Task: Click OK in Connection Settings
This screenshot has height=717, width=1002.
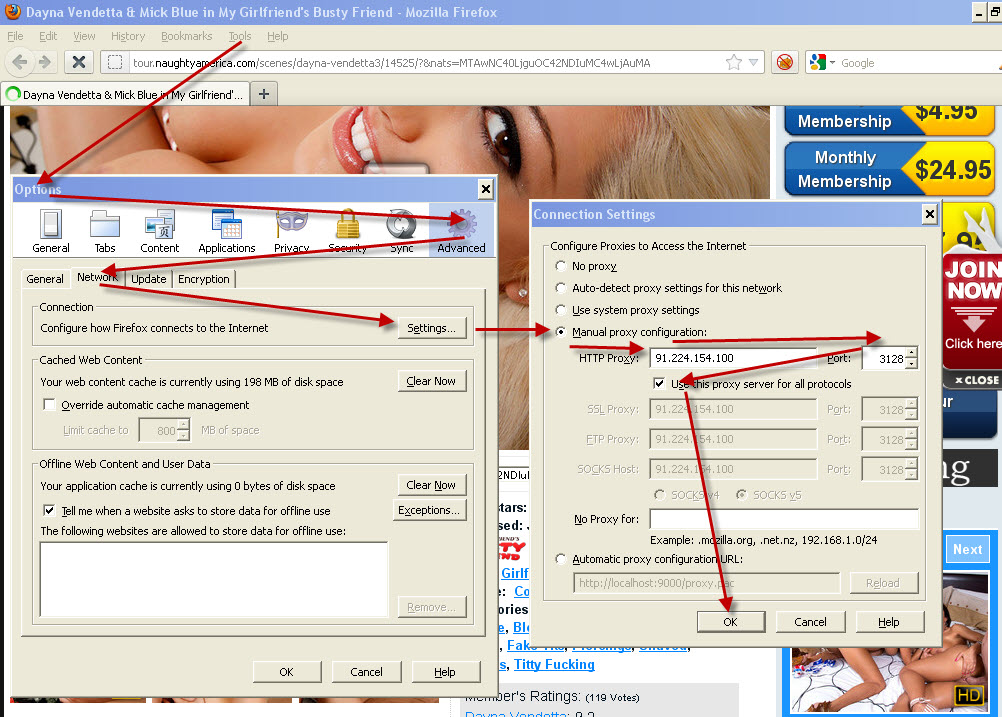Action: click(730, 622)
